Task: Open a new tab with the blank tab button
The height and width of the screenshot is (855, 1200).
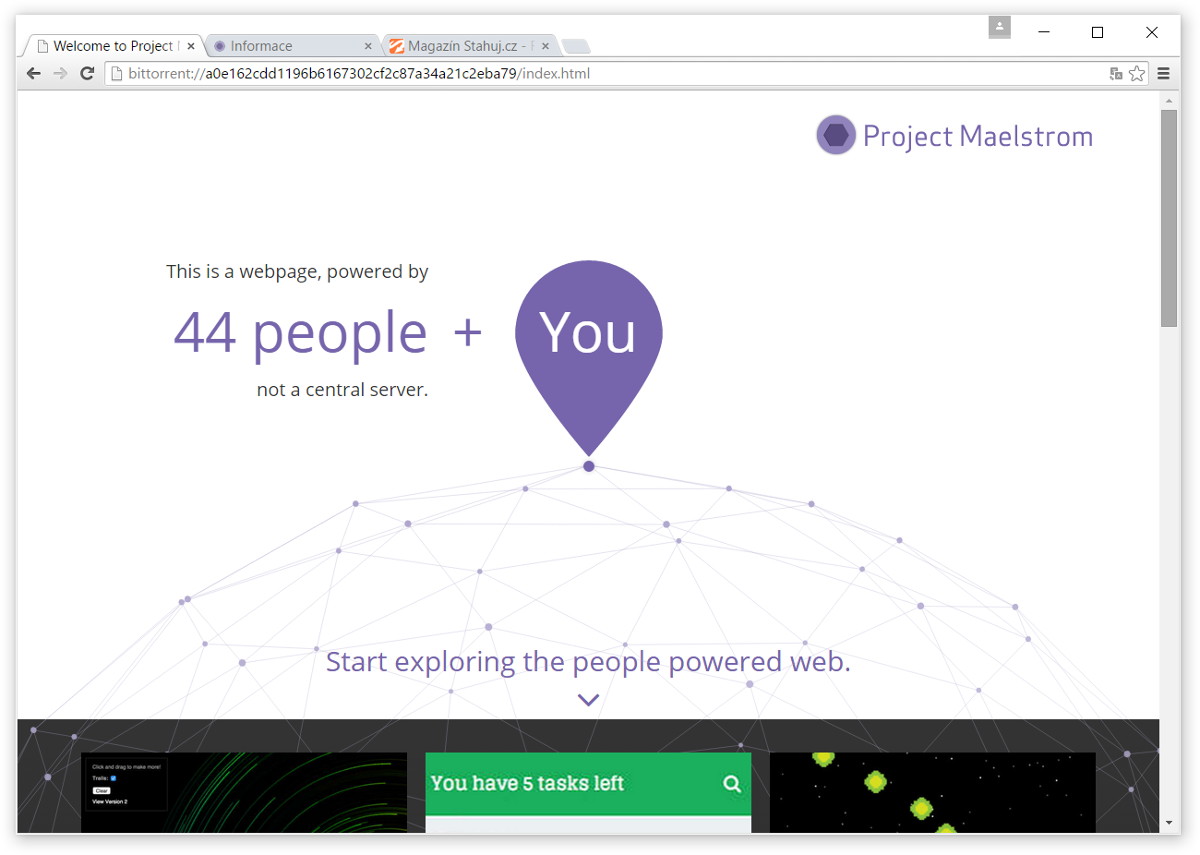Action: (x=576, y=46)
